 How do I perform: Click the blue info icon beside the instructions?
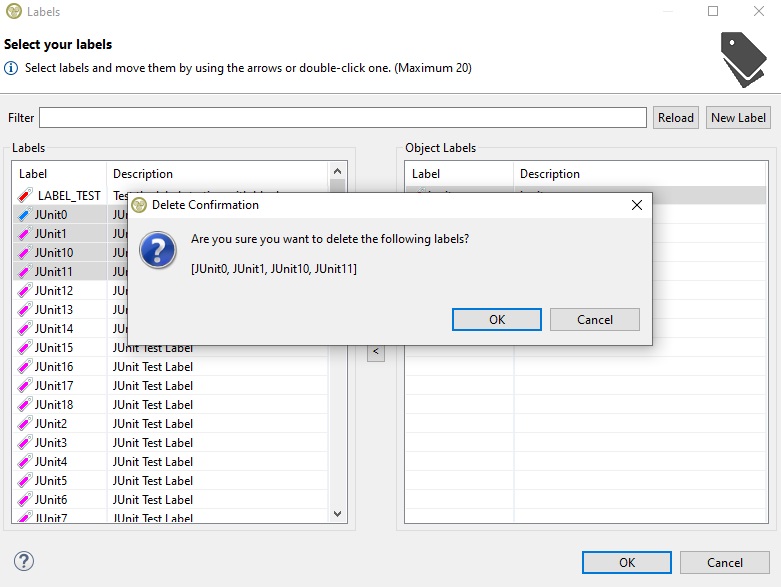pos(11,68)
